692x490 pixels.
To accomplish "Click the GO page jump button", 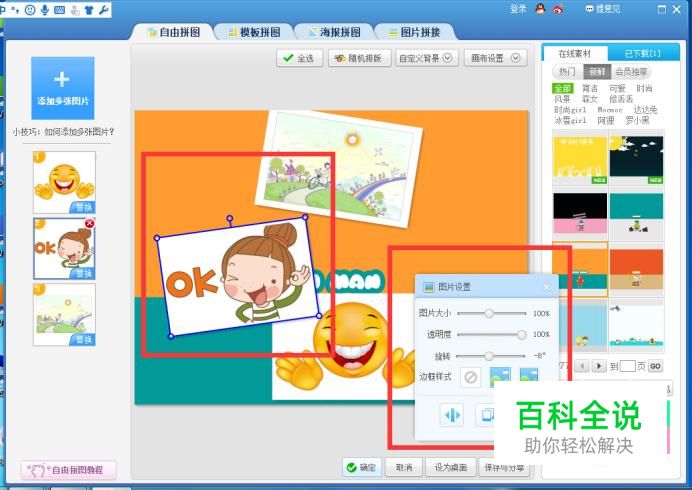I will [x=655, y=366].
